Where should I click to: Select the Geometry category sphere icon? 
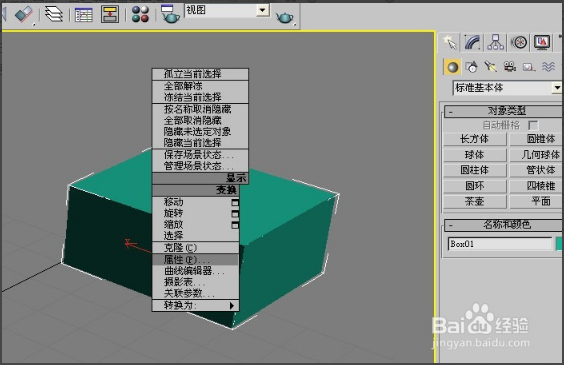click(x=452, y=67)
